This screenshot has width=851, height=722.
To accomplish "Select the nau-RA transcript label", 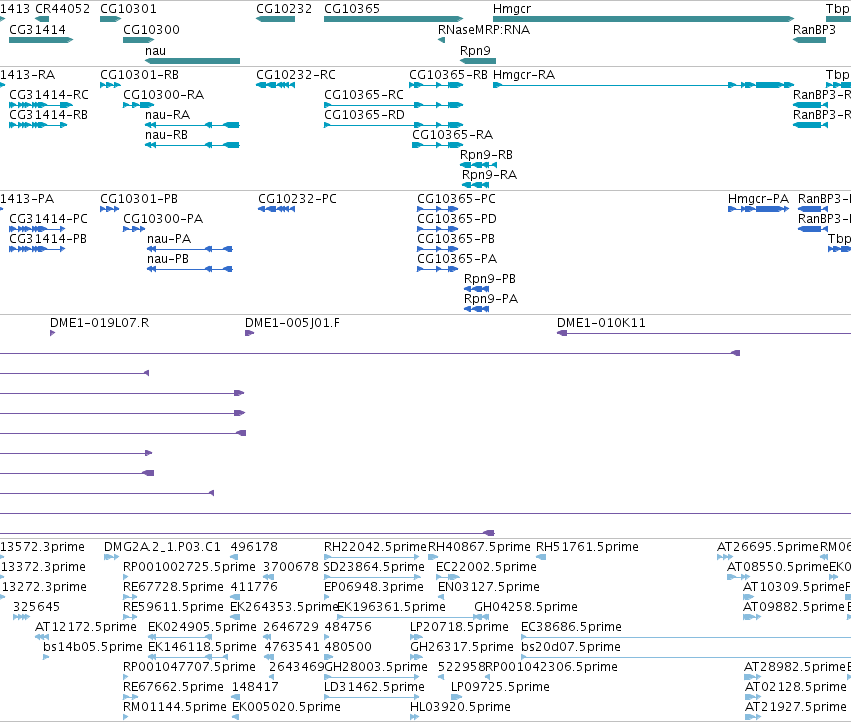I will tap(167, 115).
